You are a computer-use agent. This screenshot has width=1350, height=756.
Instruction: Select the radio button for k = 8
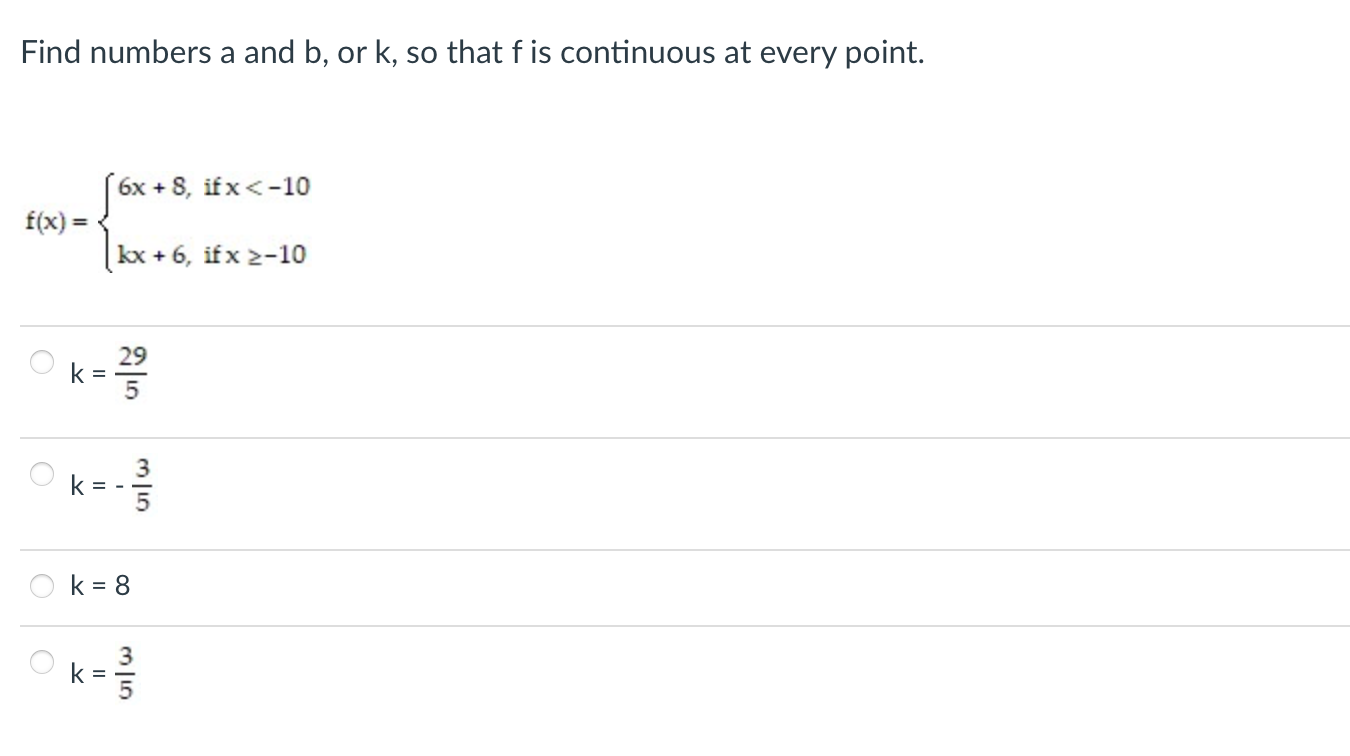41,586
